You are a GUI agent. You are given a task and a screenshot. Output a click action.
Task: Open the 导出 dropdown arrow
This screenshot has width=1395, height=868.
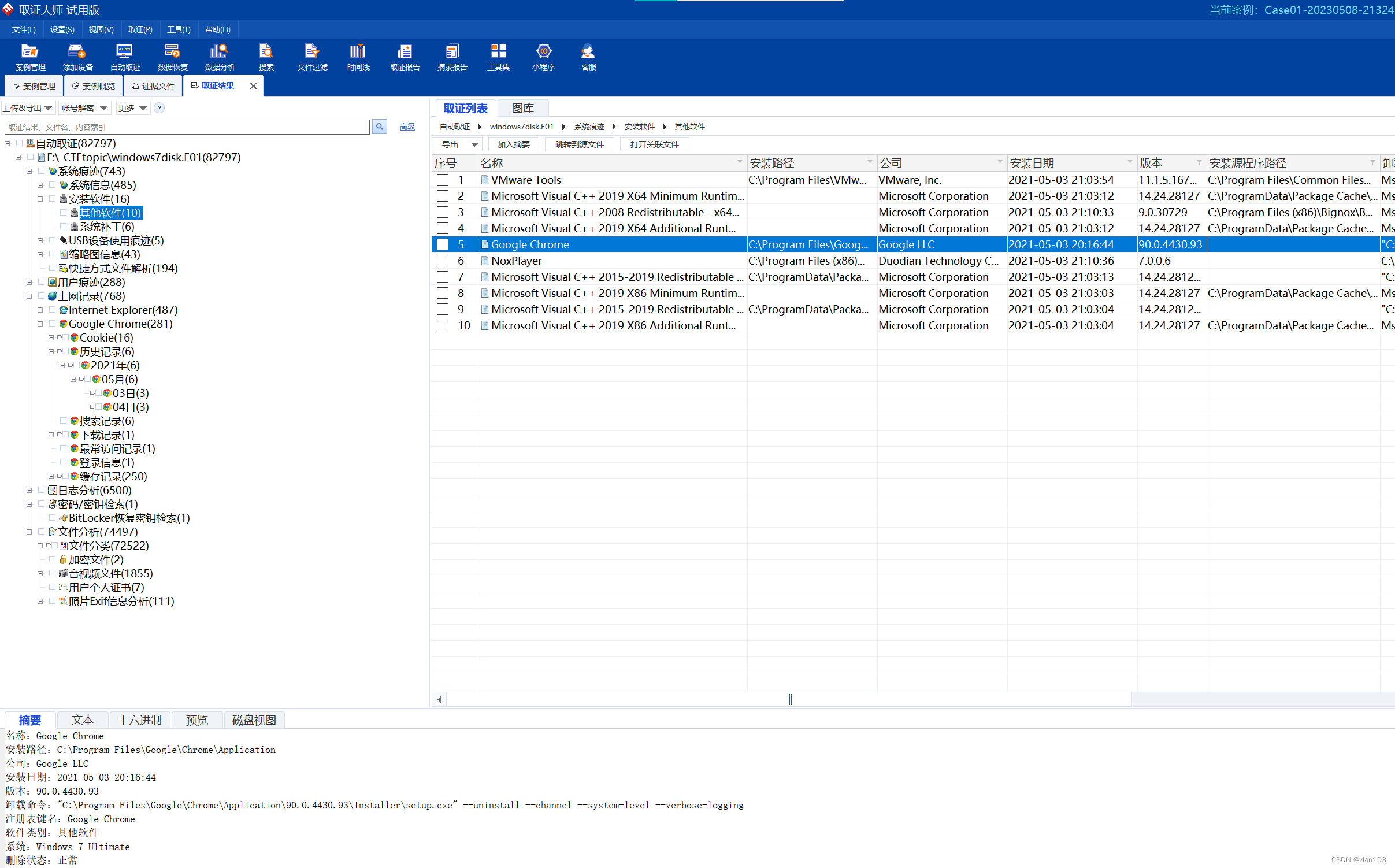(474, 144)
